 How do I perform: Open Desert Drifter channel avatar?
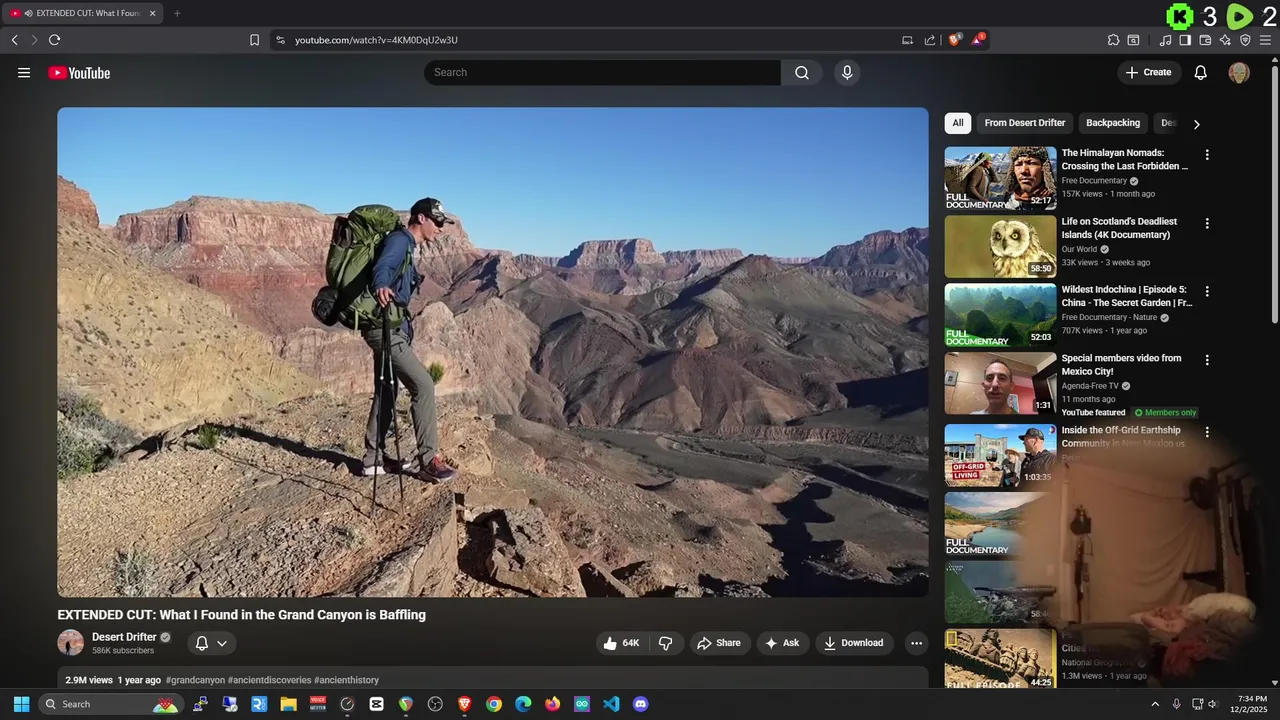(71, 643)
